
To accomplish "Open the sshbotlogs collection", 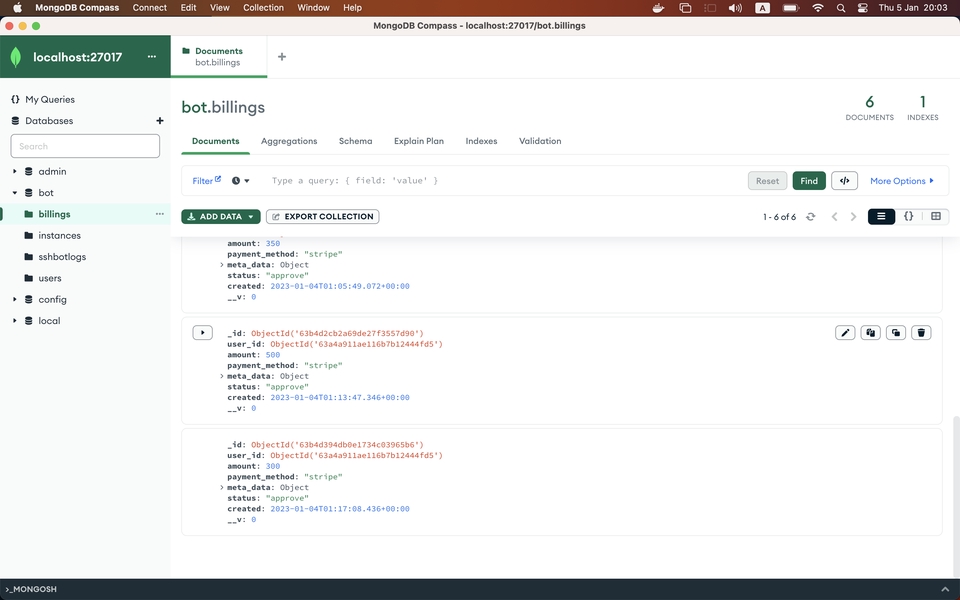I will coord(61,257).
